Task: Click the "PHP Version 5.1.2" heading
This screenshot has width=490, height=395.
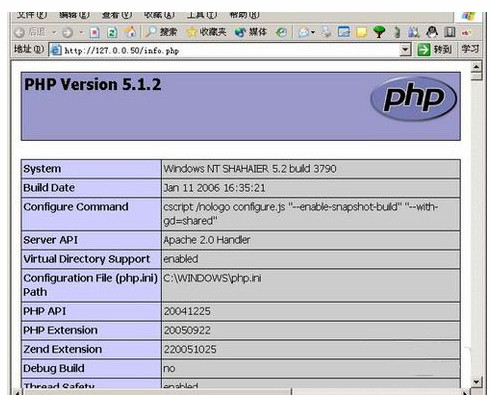Action: pyautogui.click(x=93, y=84)
